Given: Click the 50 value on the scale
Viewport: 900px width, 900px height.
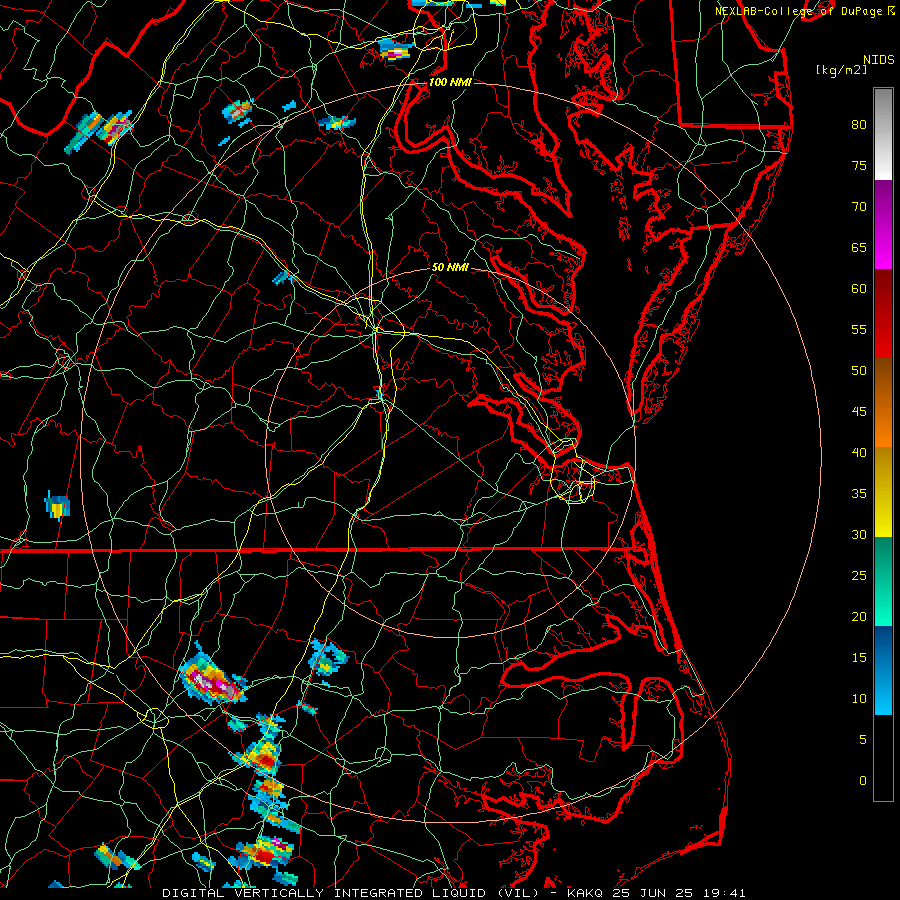Looking at the screenshot, I should point(859,370).
